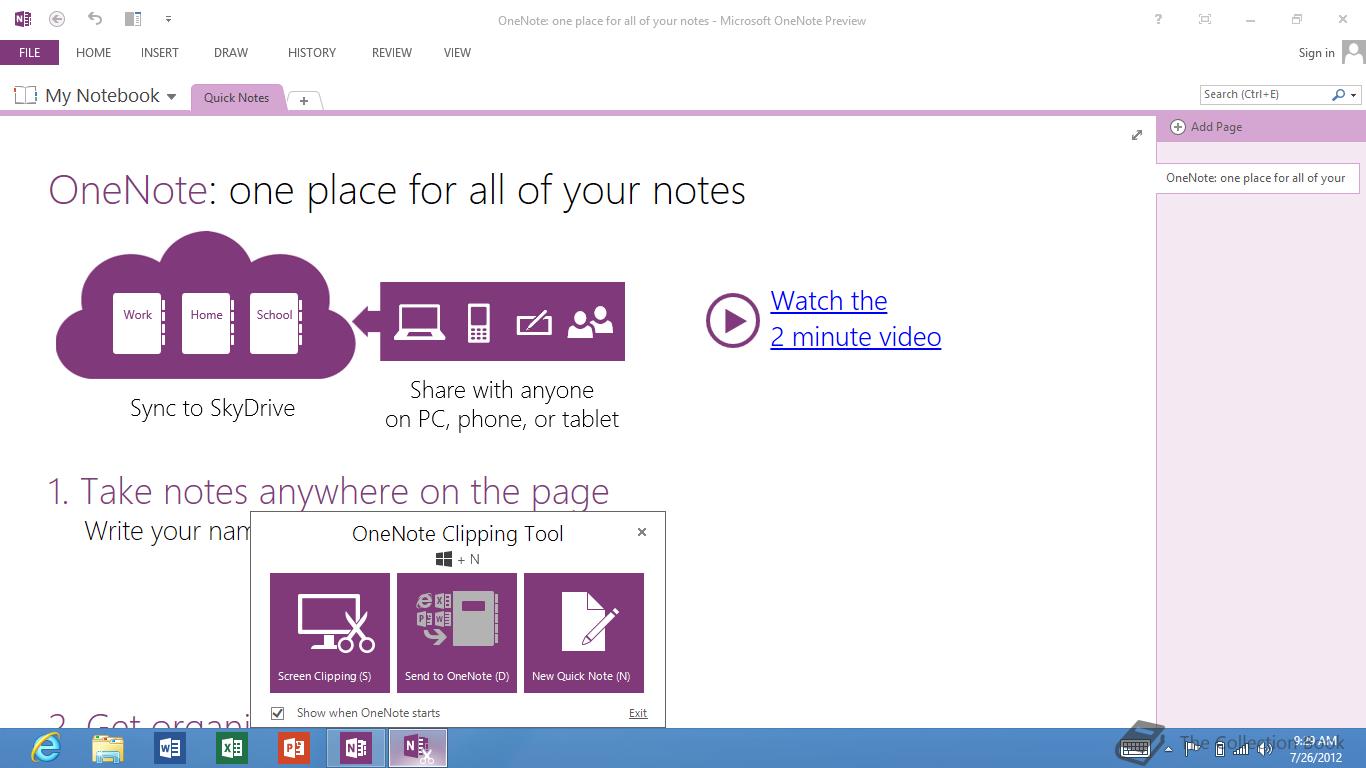Toggle Full Page View icon in title bar
This screenshot has height=768, width=1366.
point(1204,19)
